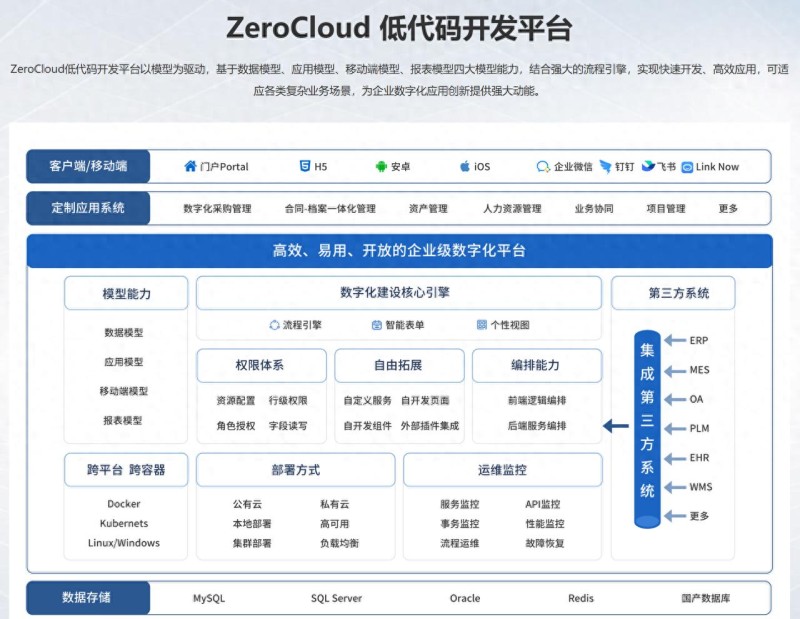Click the iOS Apple logo icon
The width and height of the screenshot is (800, 619).
465,166
